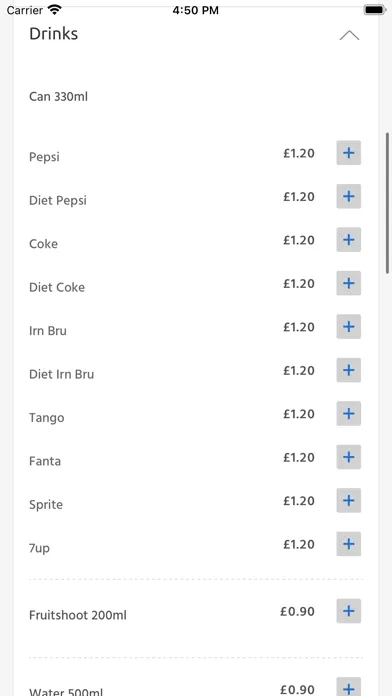Tap the Can 330ml subheading
The image size is (392, 696).
click(x=58, y=96)
